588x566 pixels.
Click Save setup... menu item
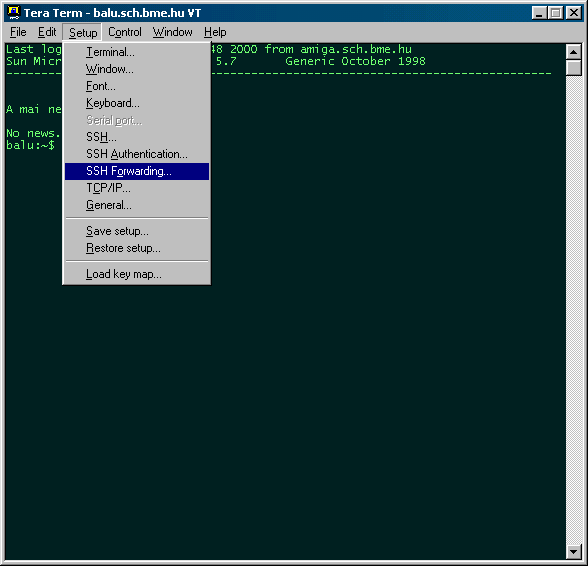coord(137,231)
